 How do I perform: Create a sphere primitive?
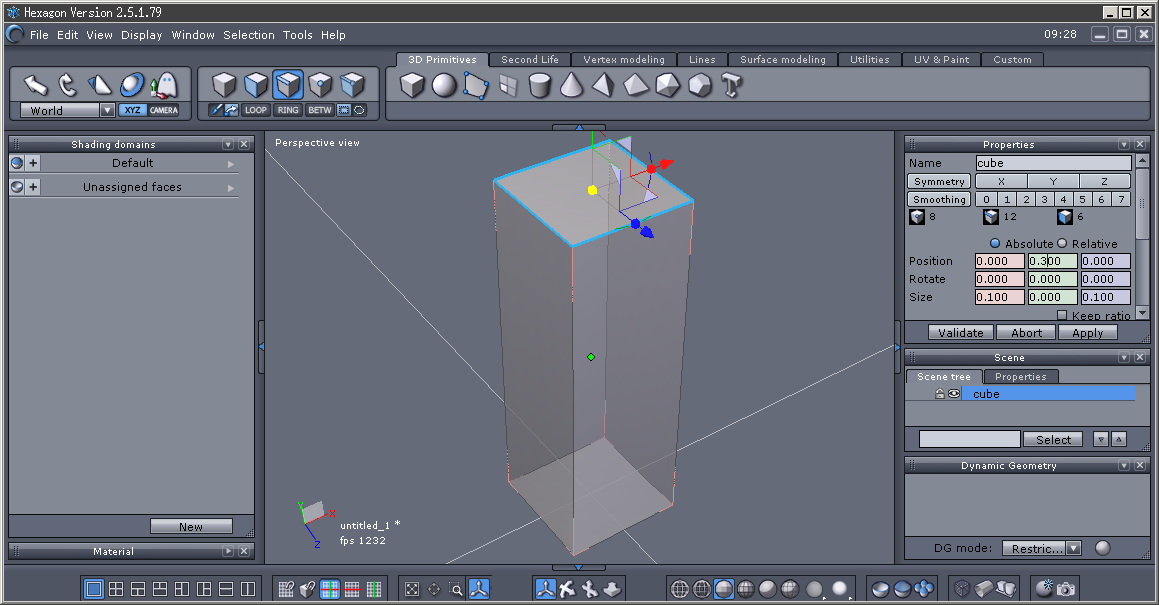click(444, 85)
